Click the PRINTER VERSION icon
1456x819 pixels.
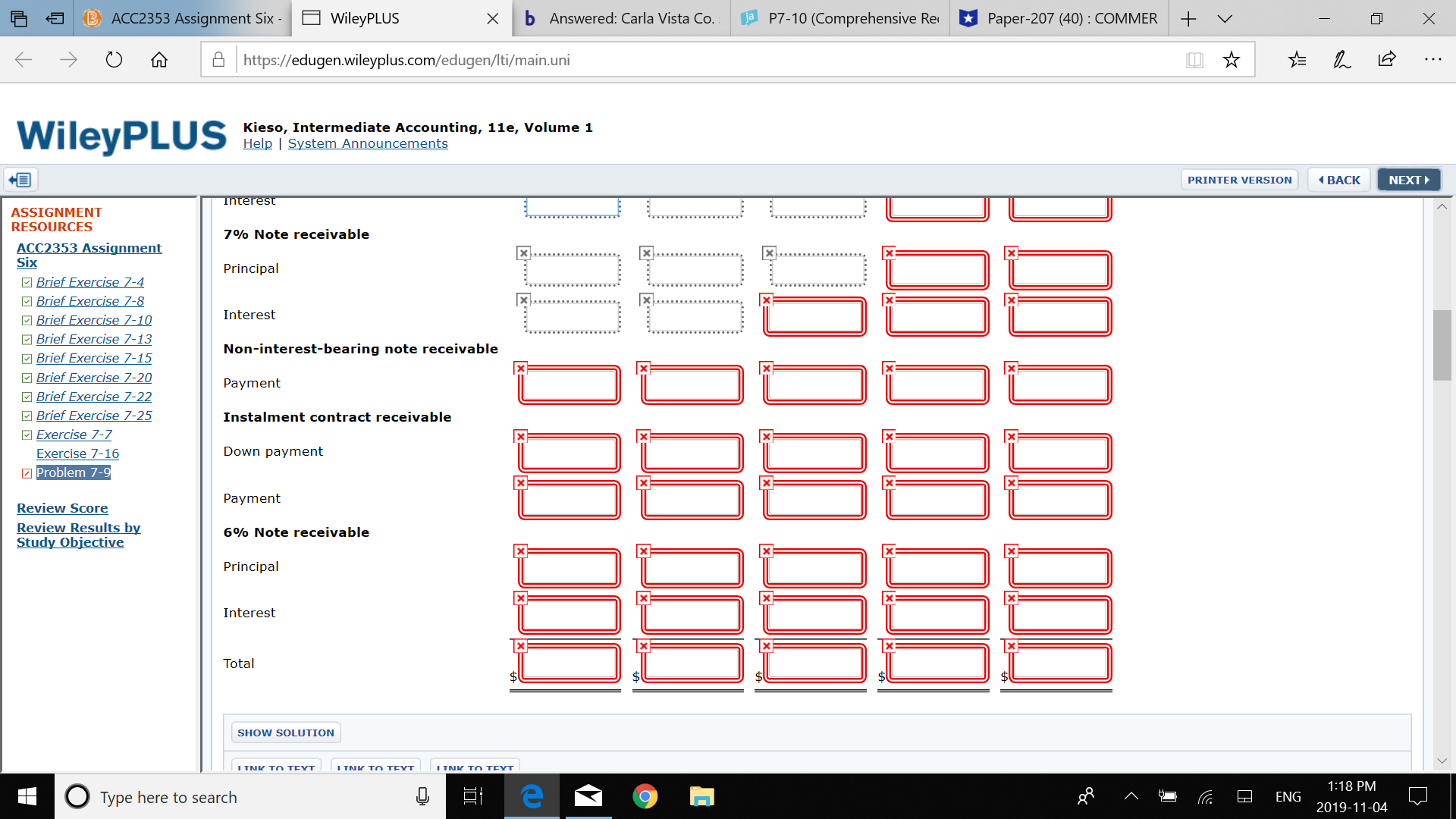(1239, 180)
